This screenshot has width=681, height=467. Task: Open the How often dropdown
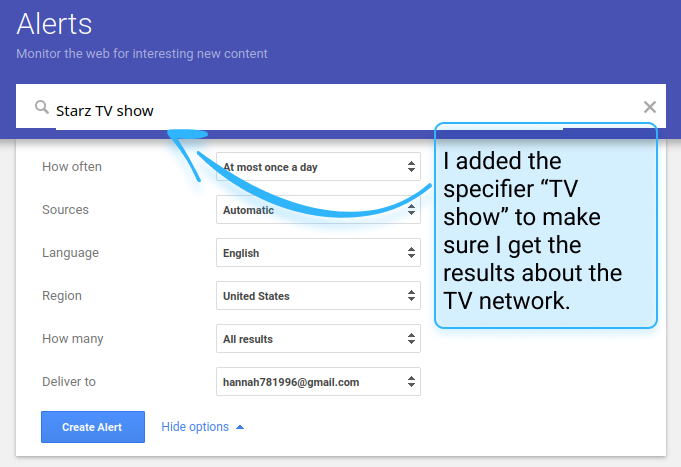(318, 167)
